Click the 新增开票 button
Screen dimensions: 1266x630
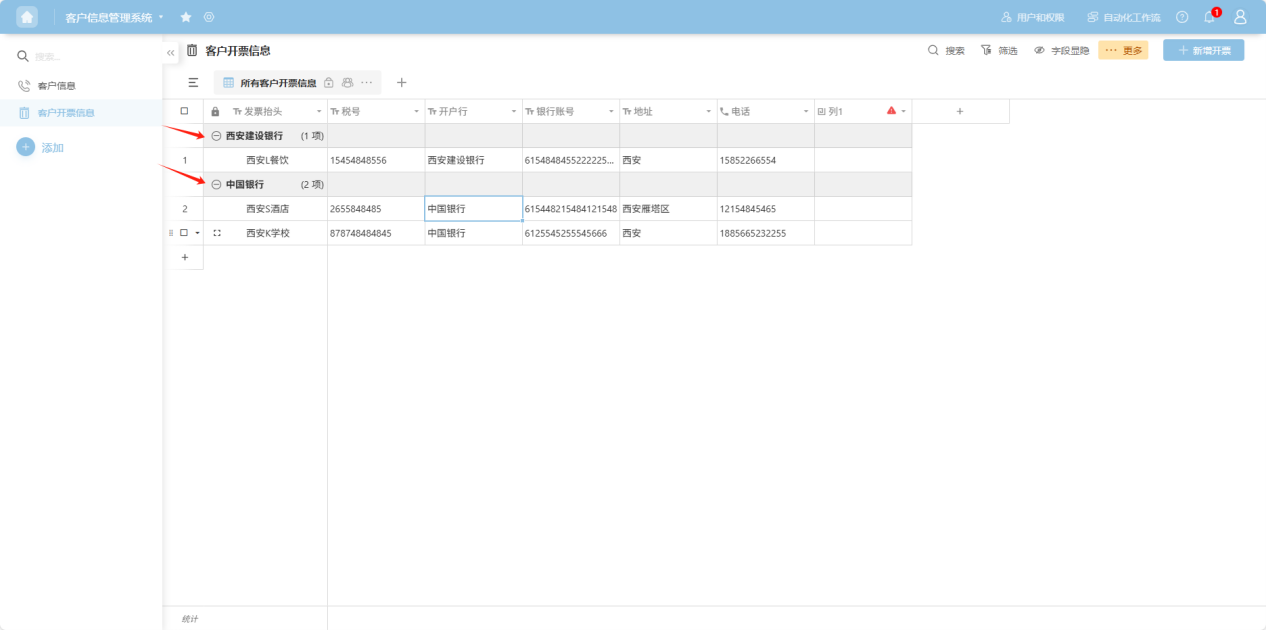(1203, 50)
